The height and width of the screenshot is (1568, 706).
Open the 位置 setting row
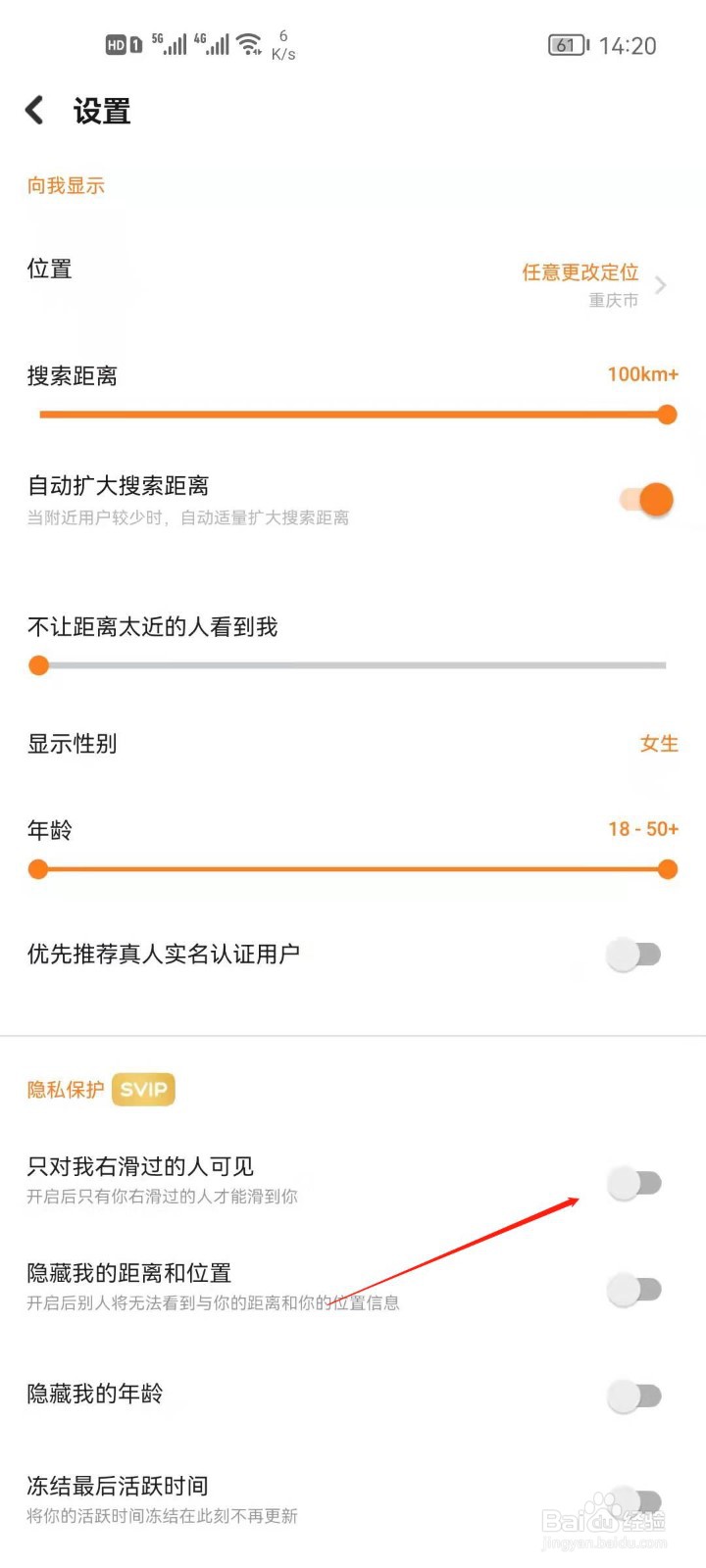click(353, 284)
